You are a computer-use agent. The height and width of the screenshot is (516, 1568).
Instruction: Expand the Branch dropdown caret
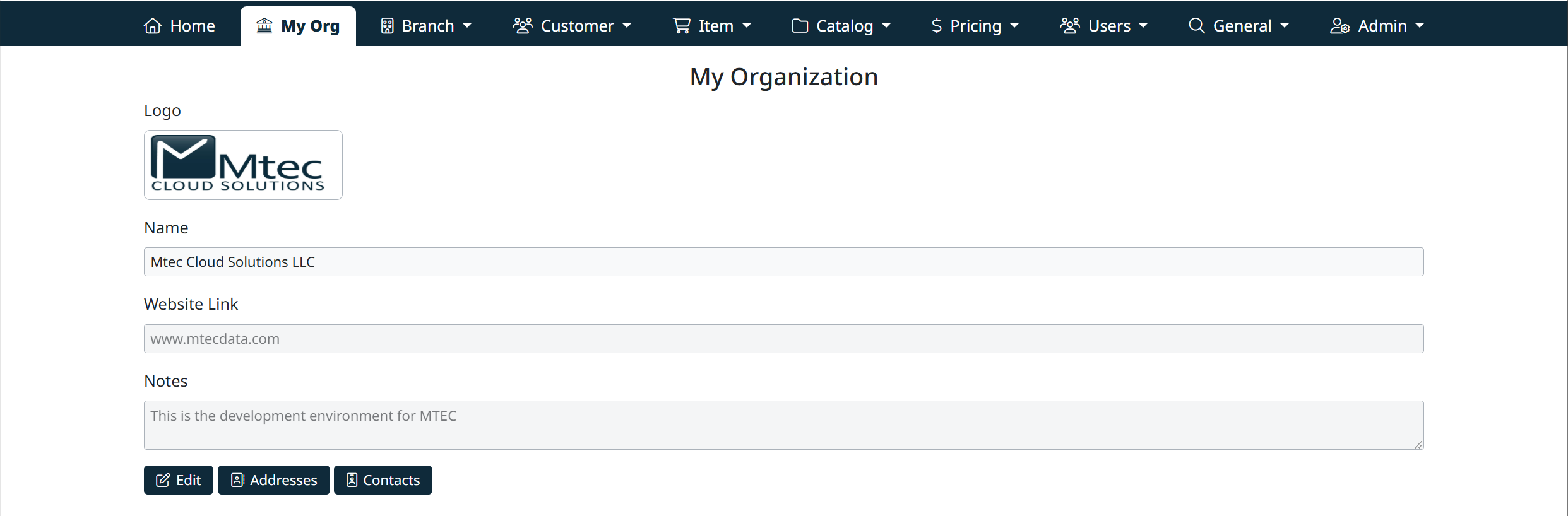tap(467, 26)
